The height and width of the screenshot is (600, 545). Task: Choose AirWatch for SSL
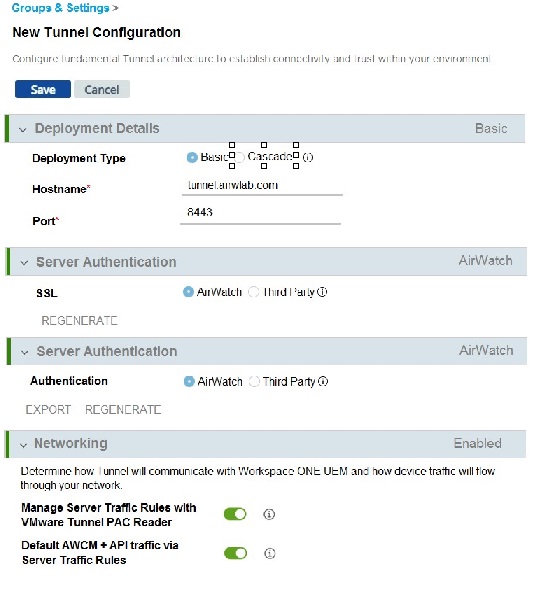[x=188, y=292]
